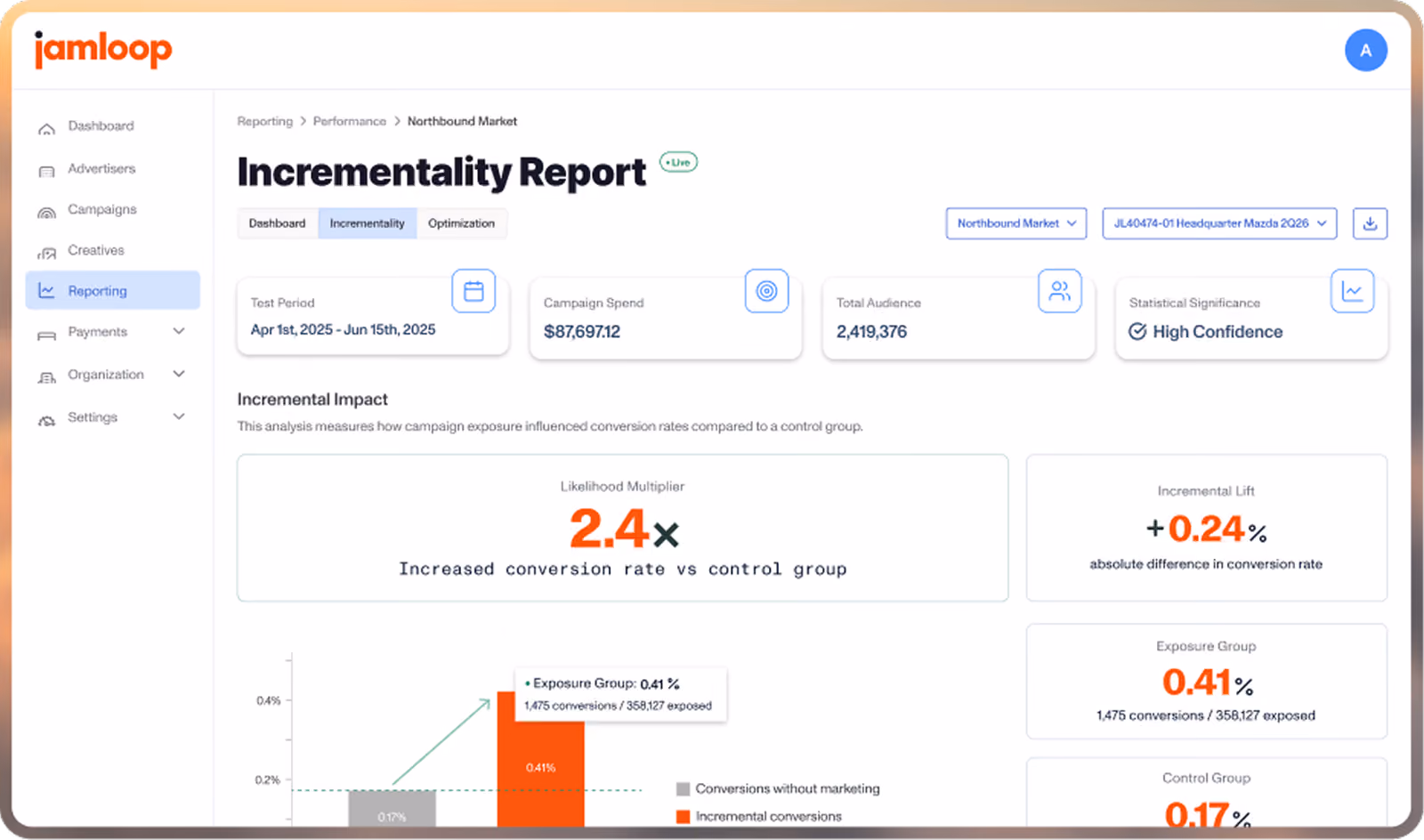Open Dashboard from the sidebar
This screenshot has height=840, width=1424.
coord(101,125)
